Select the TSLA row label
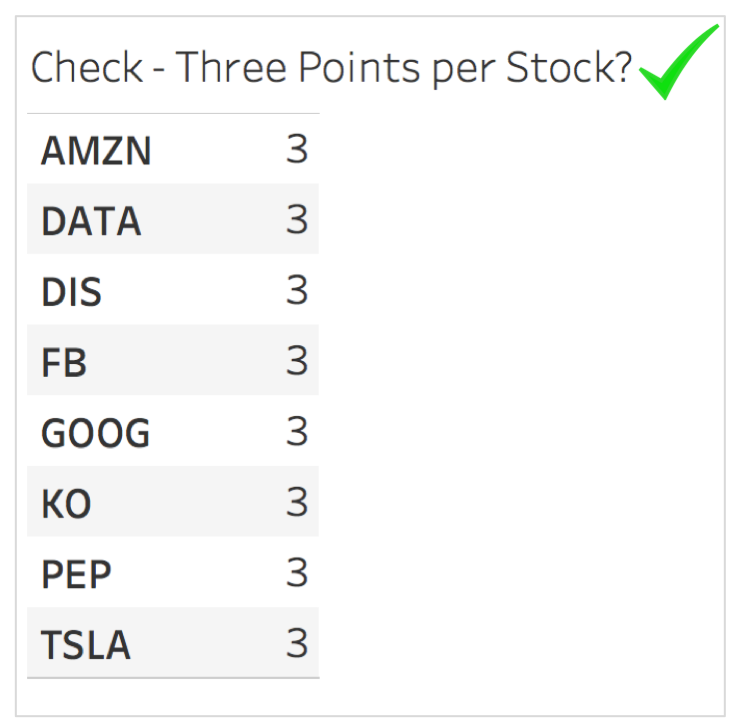Image resolution: width=737 pixels, height=727 pixels. pos(86,645)
